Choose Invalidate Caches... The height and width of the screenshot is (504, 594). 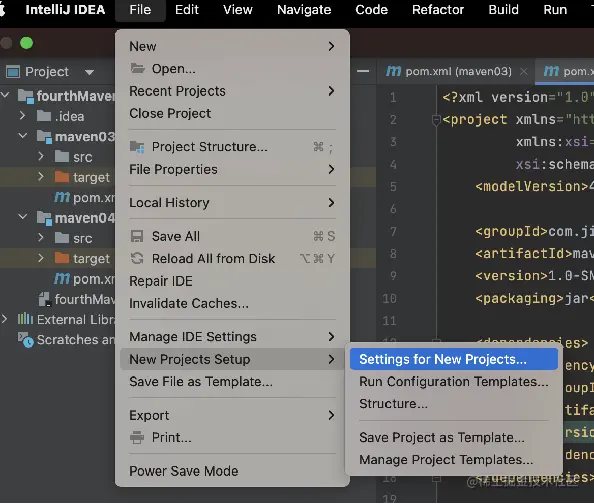(x=232, y=303)
